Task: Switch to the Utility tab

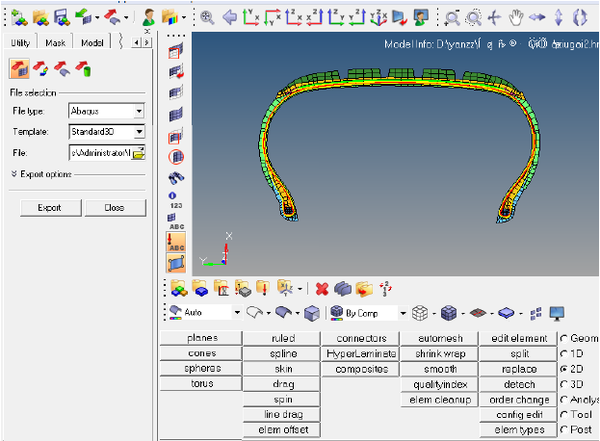Action: tap(20, 43)
